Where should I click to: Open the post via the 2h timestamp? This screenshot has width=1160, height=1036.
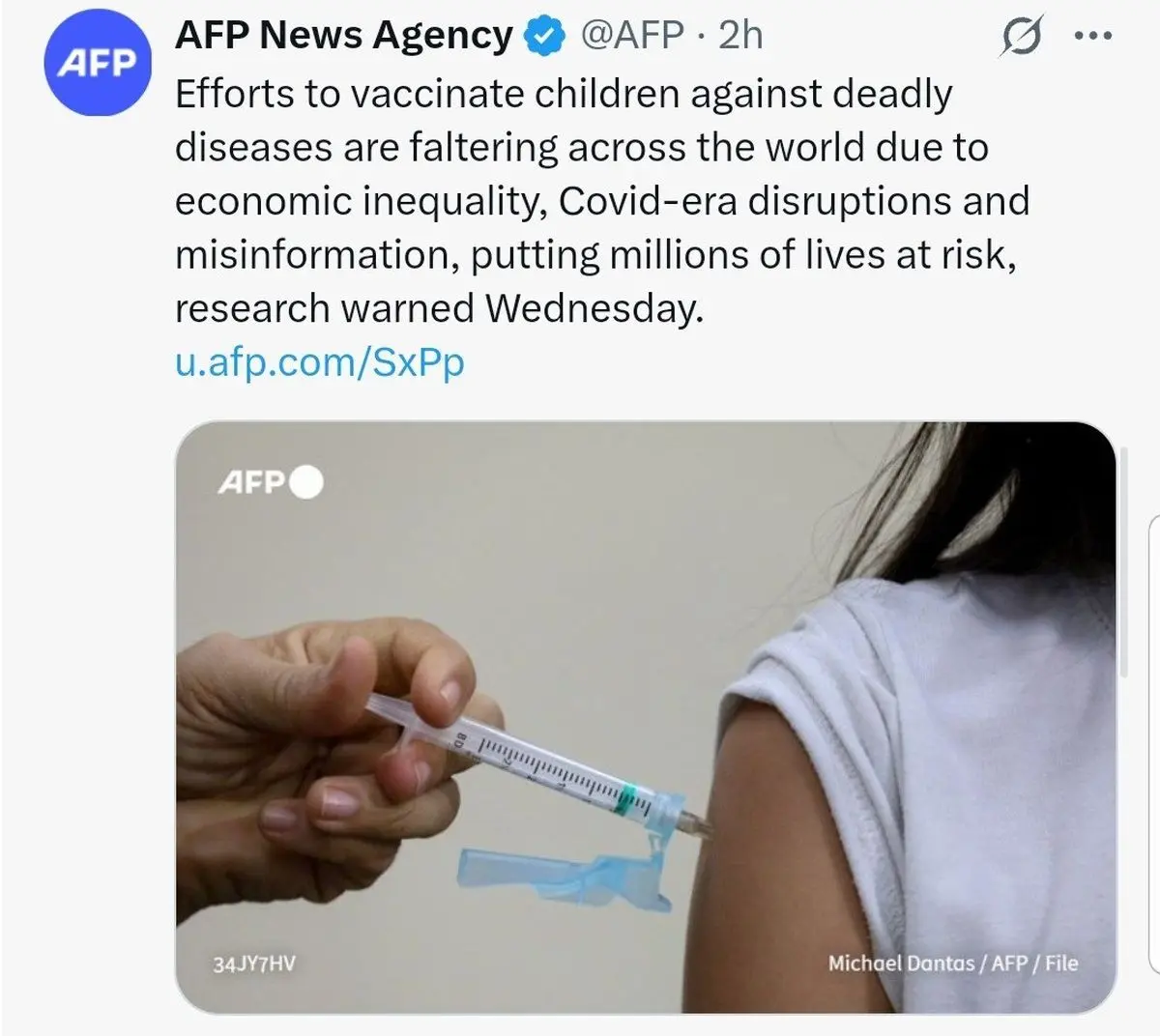coord(741,36)
